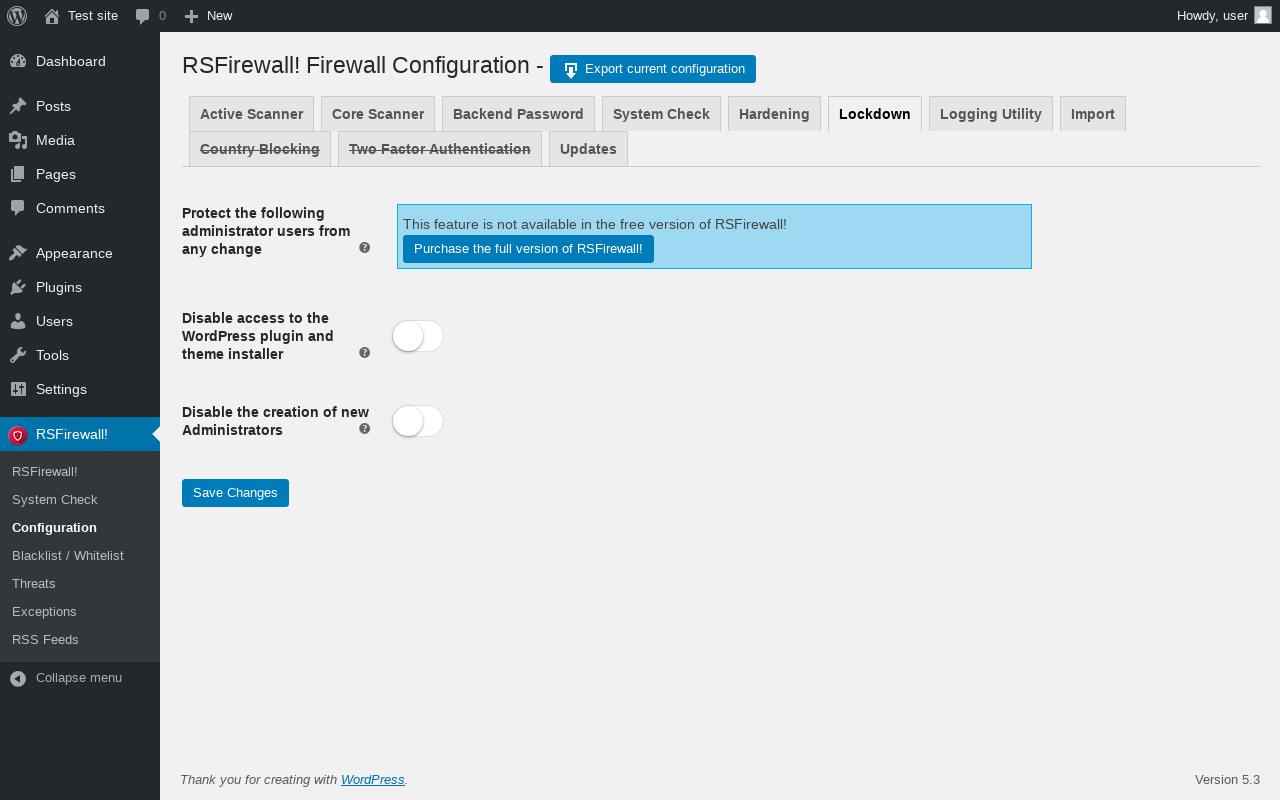
Task: Open the Plugins menu label
Action: coord(59,287)
